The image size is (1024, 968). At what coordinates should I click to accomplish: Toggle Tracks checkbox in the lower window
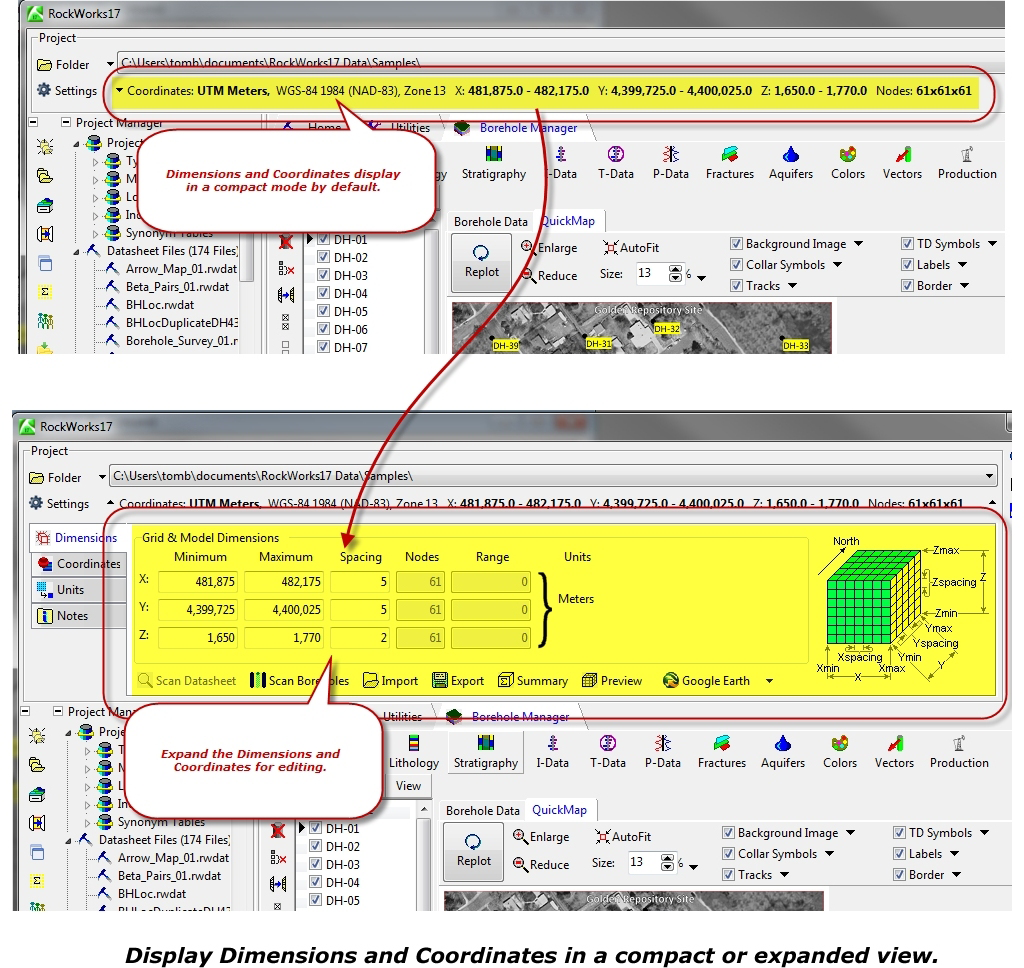point(728,875)
